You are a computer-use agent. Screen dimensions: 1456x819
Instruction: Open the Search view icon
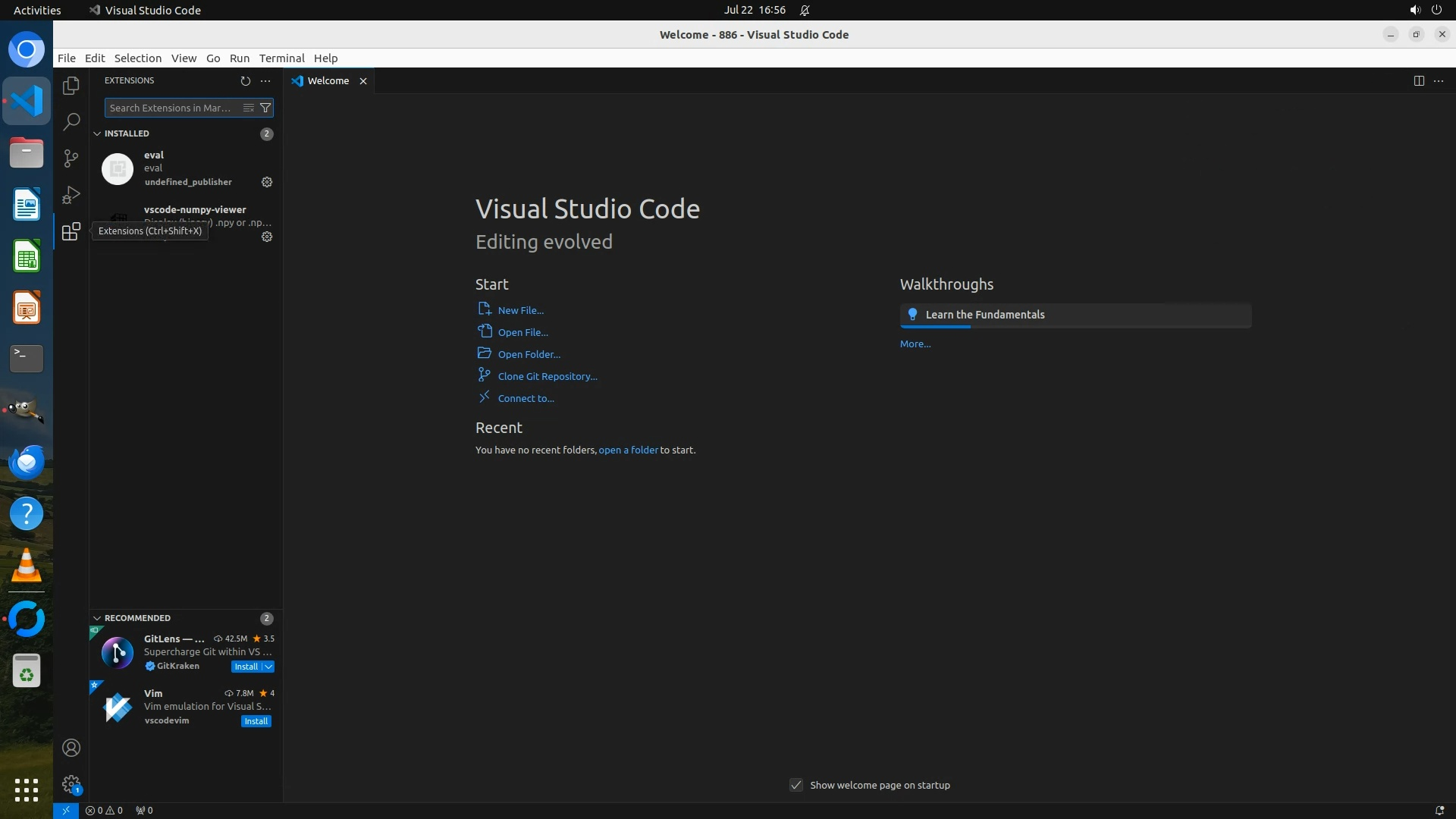tap(71, 121)
